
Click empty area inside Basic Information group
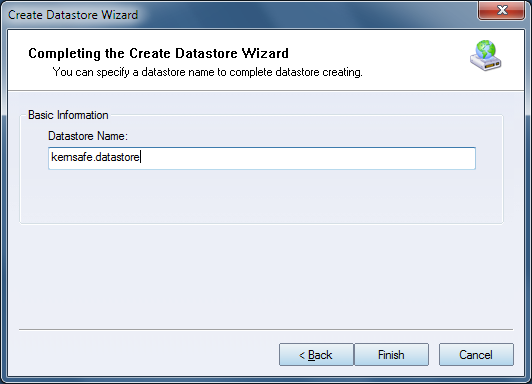[261, 197]
